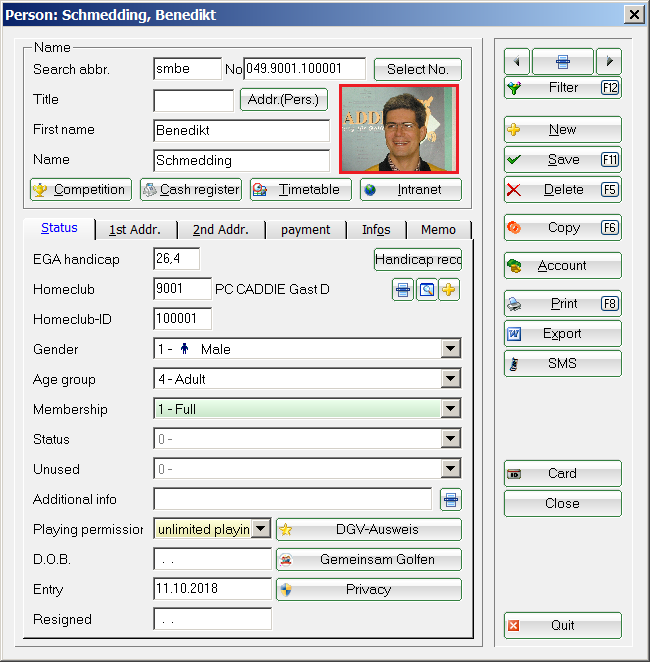Switch to the Memo tab
Image resolution: width=650 pixels, height=662 pixels.
[439, 230]
